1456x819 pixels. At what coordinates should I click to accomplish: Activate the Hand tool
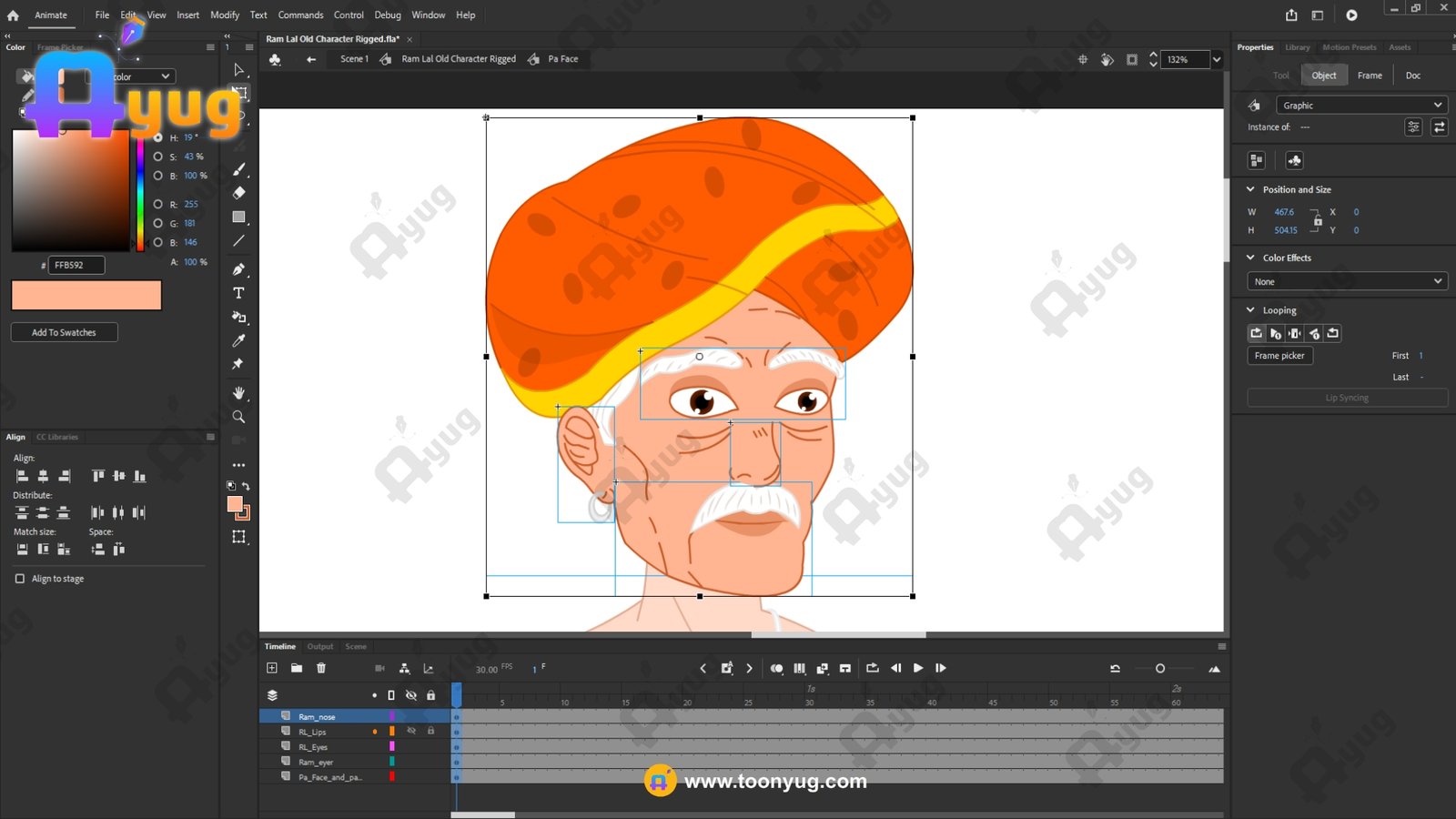pyautogui.click(x=238, y=393)
